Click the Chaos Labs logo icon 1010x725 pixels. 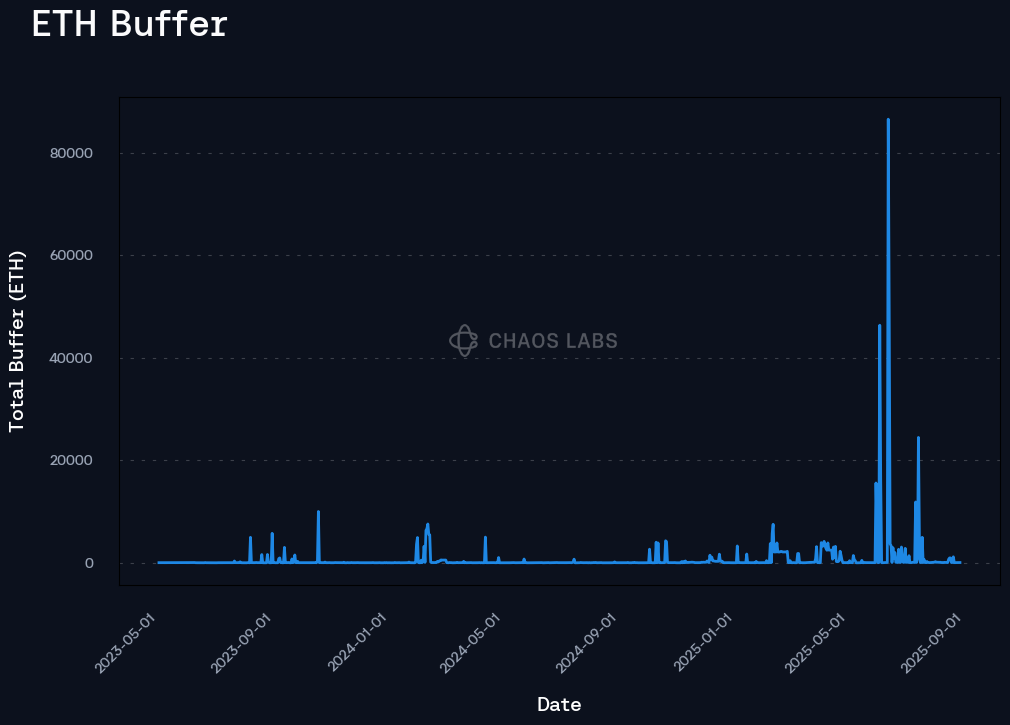point(463,340)
